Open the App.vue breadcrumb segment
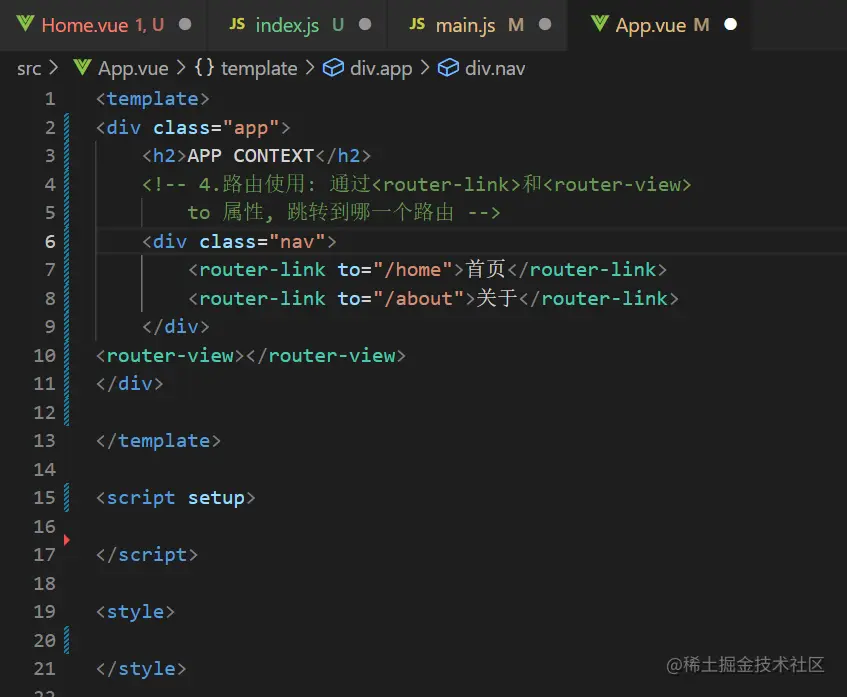This screenshot has height=697, width=847. (x=133, y=69)
